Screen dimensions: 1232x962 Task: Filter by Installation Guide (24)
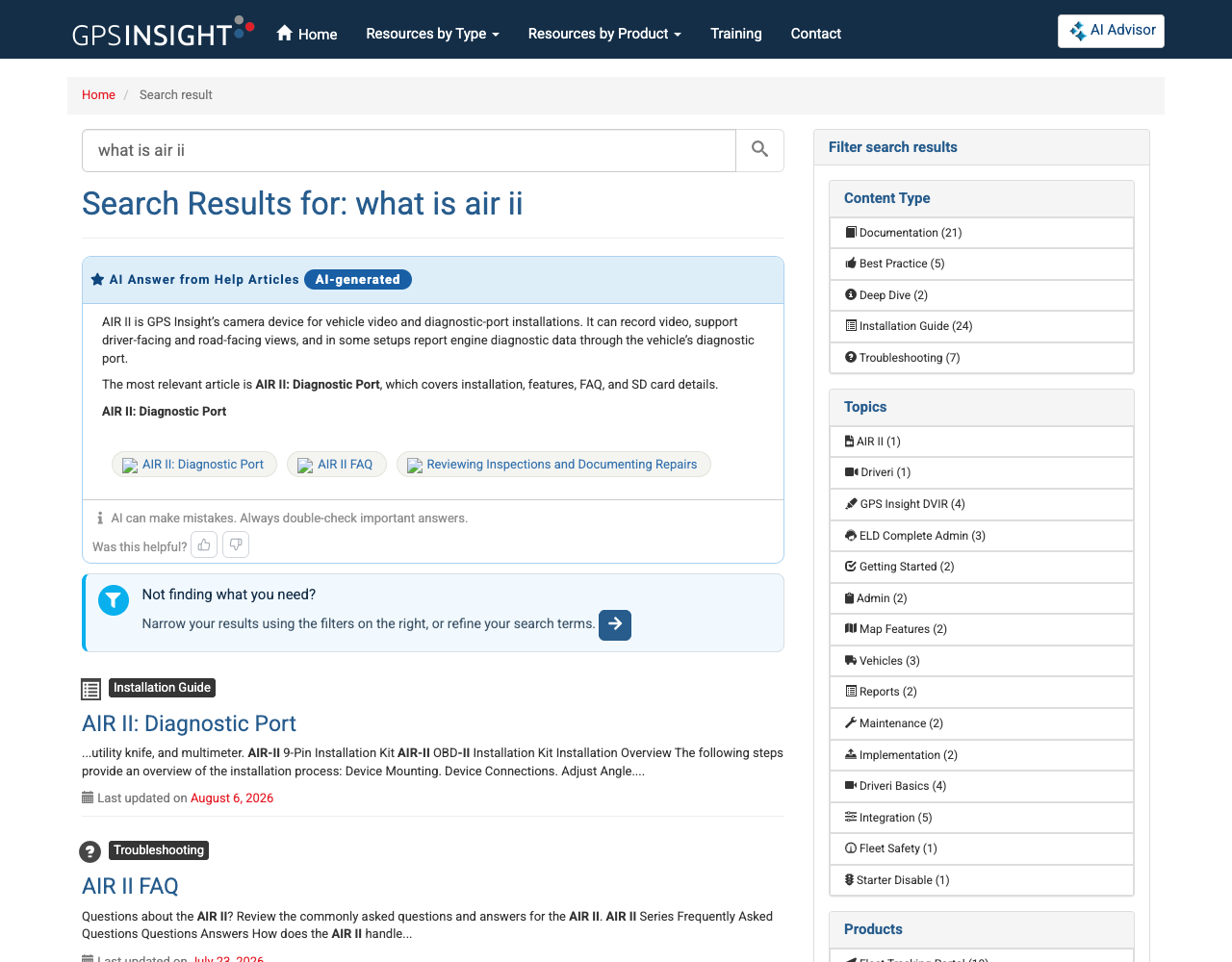pyautogui.click(x=982, y=326)
